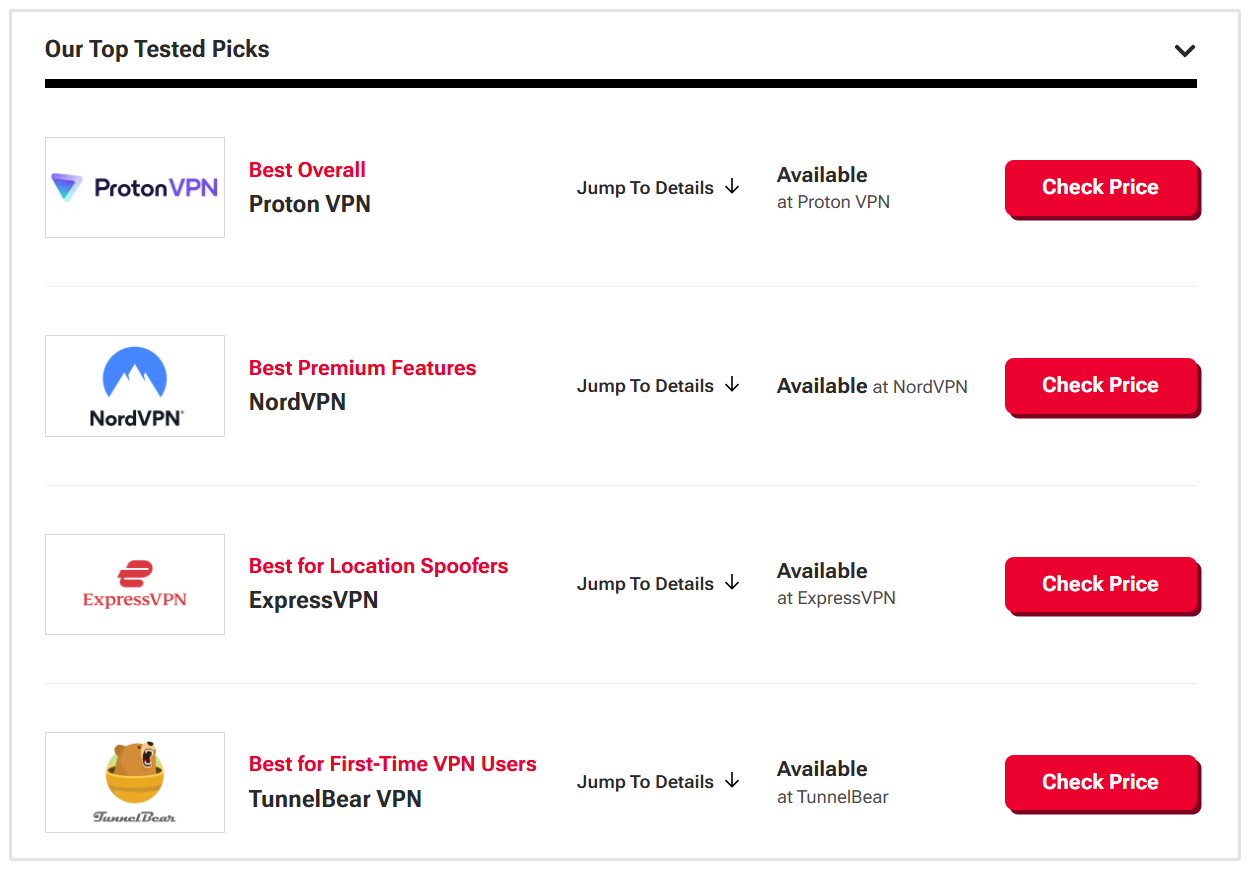Click the down arrow beside Jump To Details for Proton VPN
Image resolution: width=1250 pixels, height=870 pixels.
click(733, 187)
